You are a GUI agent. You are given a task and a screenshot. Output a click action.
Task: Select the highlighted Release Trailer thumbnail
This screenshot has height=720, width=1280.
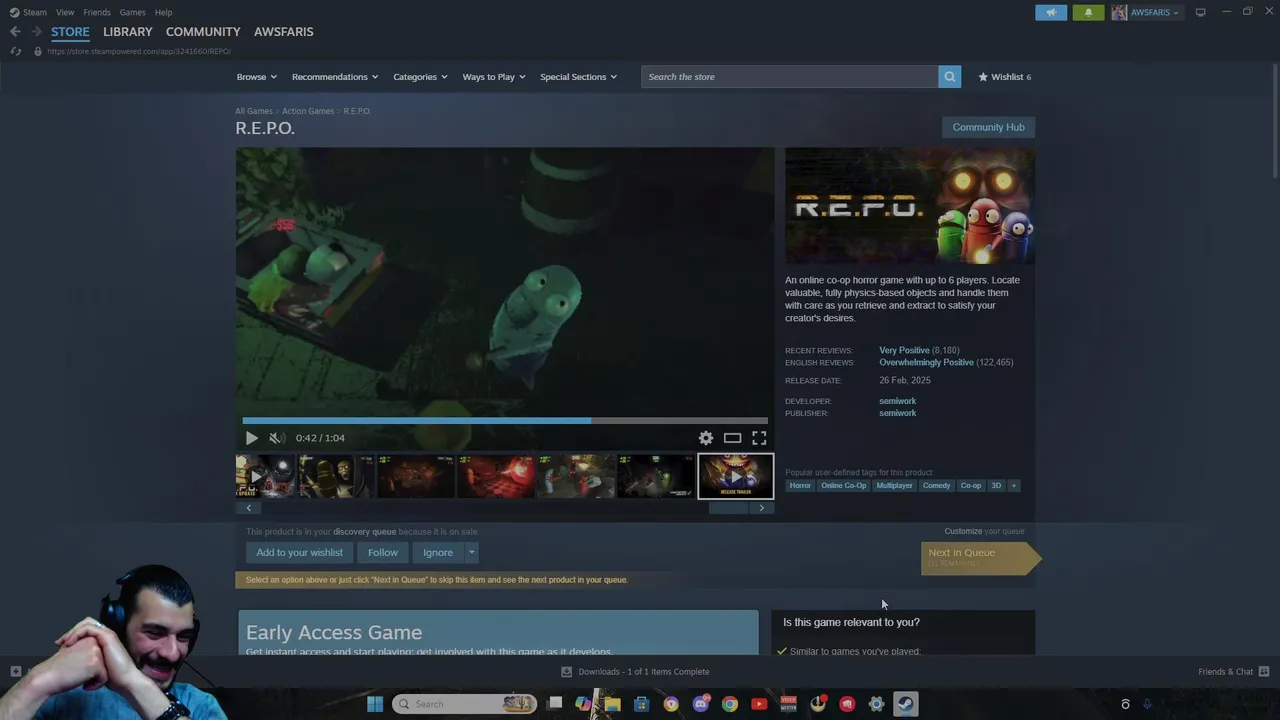[x=735, y=477]
